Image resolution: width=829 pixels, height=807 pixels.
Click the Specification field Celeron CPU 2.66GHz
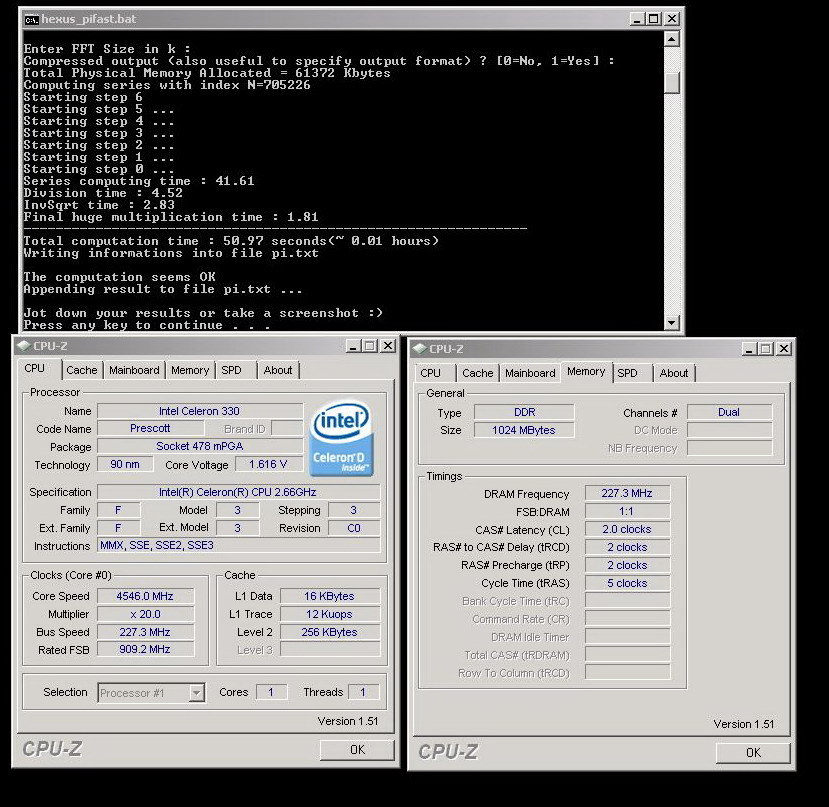click(x=238, y=492)
